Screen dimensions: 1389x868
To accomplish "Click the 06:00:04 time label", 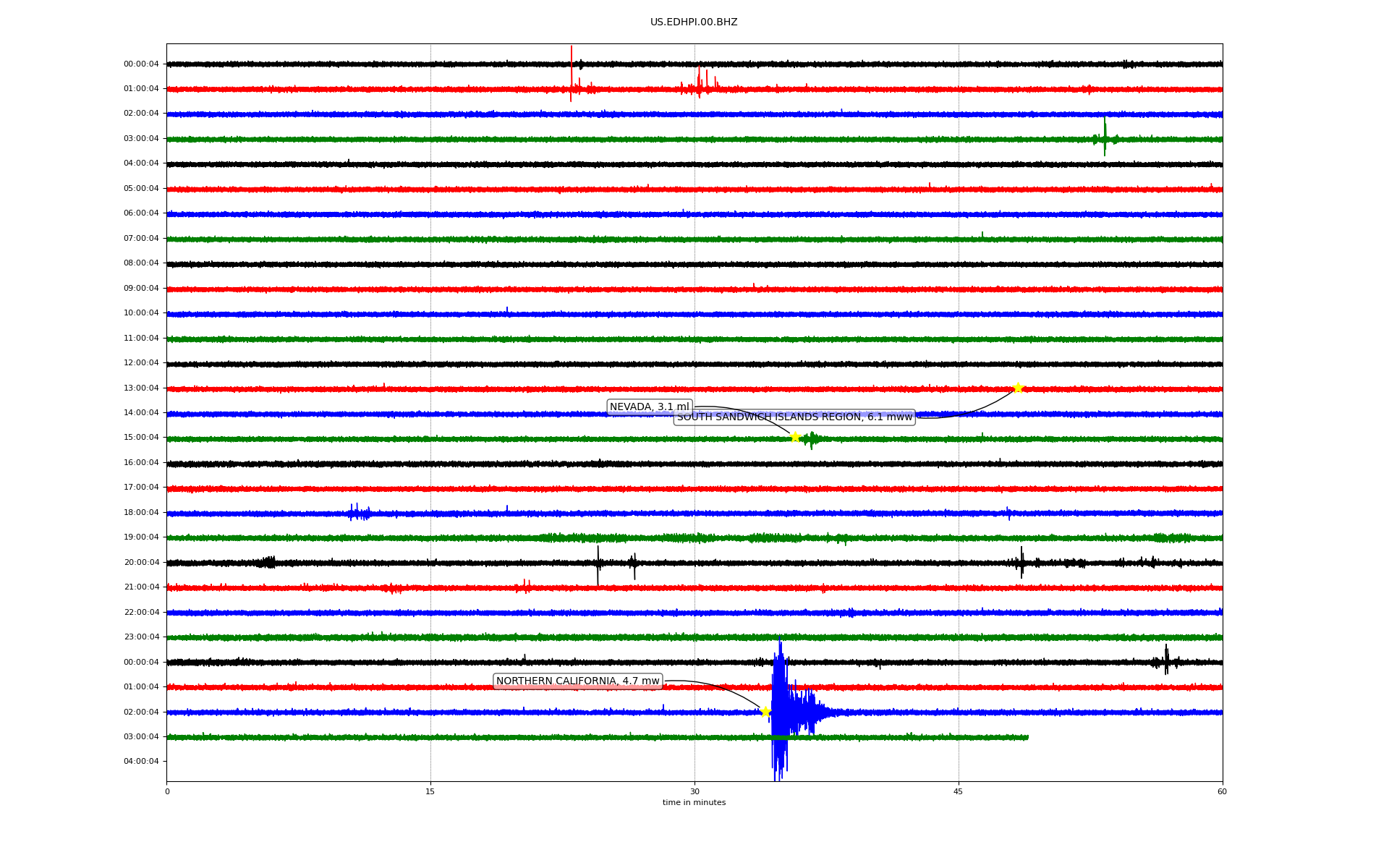I will (141, 213).
